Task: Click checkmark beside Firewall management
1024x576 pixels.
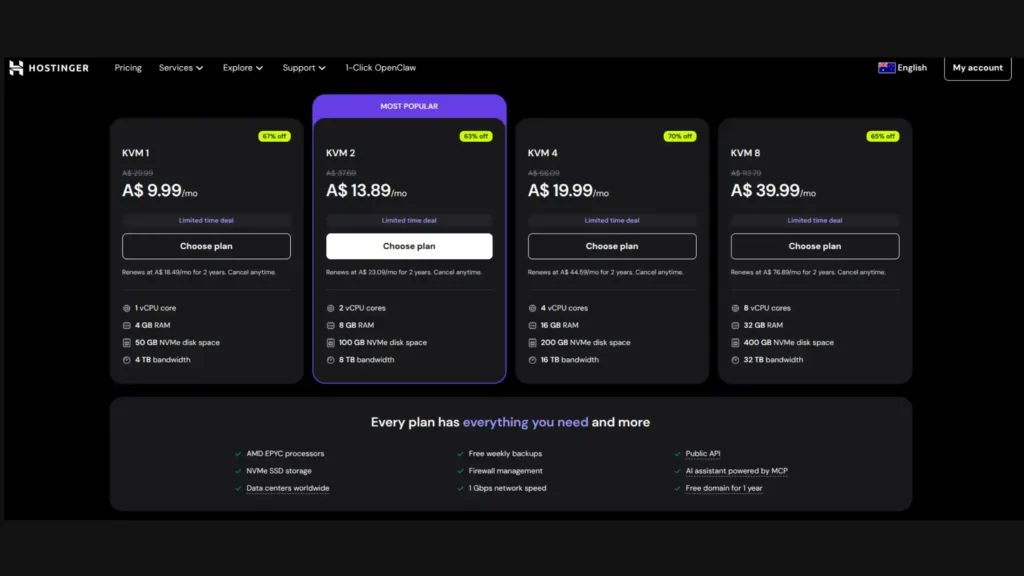Action: [460, 471]
